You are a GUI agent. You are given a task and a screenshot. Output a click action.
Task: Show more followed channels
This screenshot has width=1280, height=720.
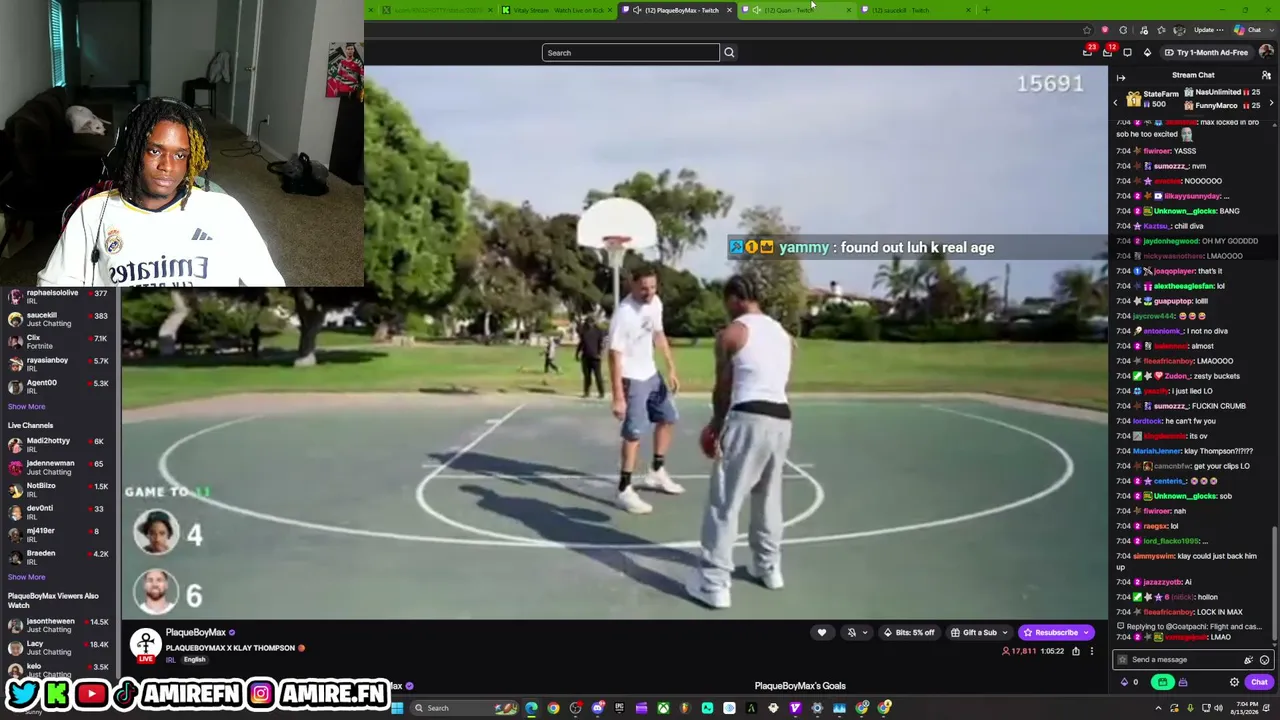27,406
